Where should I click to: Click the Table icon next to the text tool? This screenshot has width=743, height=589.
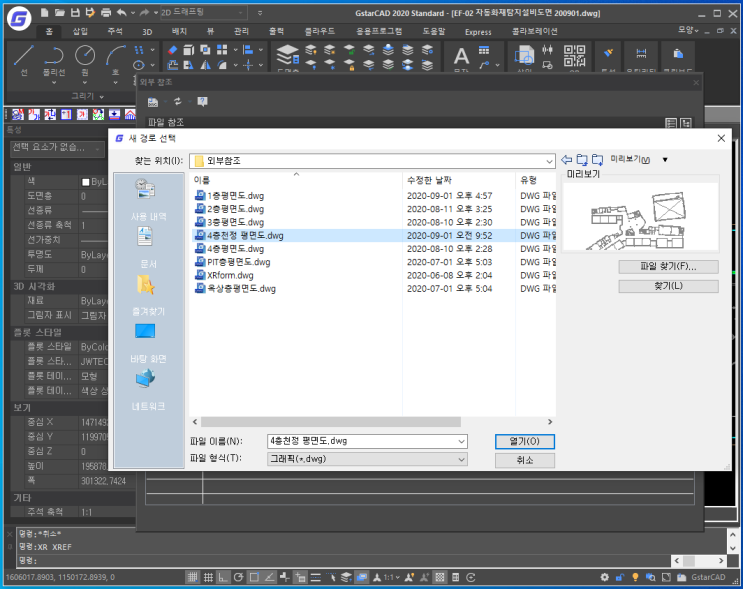pyautogui.click(x=484, y=50)
